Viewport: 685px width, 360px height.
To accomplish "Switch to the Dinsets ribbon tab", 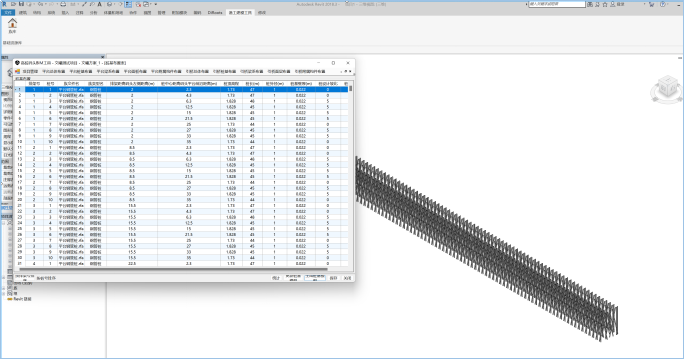I will [214, 13].
